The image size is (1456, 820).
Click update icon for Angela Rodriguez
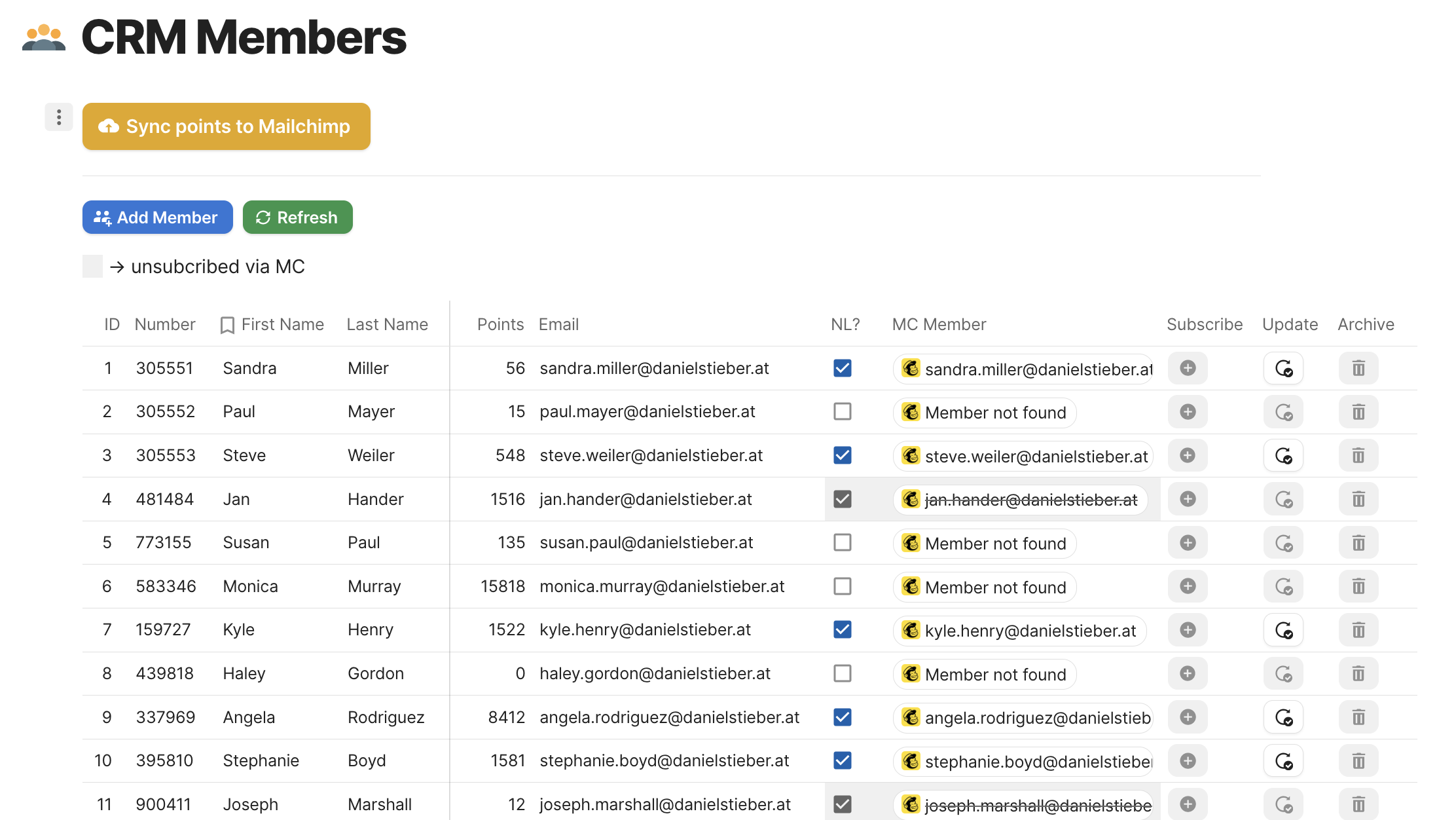coord(1283,717)
